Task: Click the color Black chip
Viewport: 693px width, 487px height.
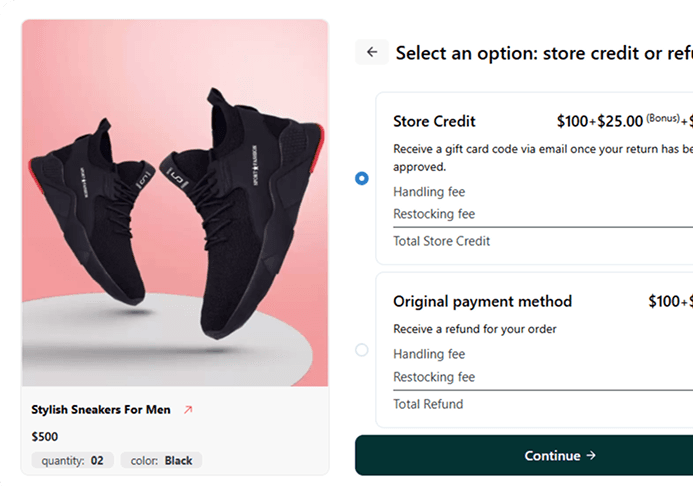Action: (x=162, y=461)
